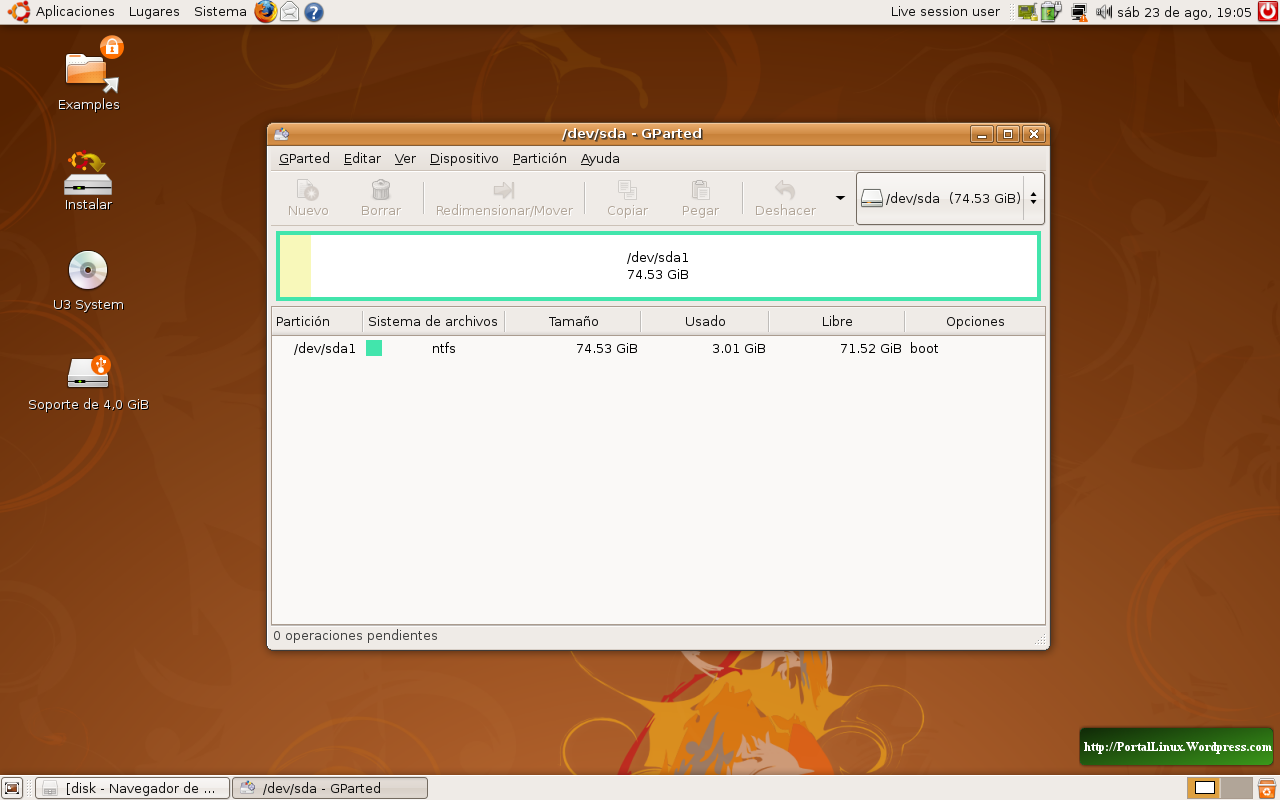Click the network connection tray icon
The height and width of the screenshot is (800, 1280).
click(x=1079, y=12)
